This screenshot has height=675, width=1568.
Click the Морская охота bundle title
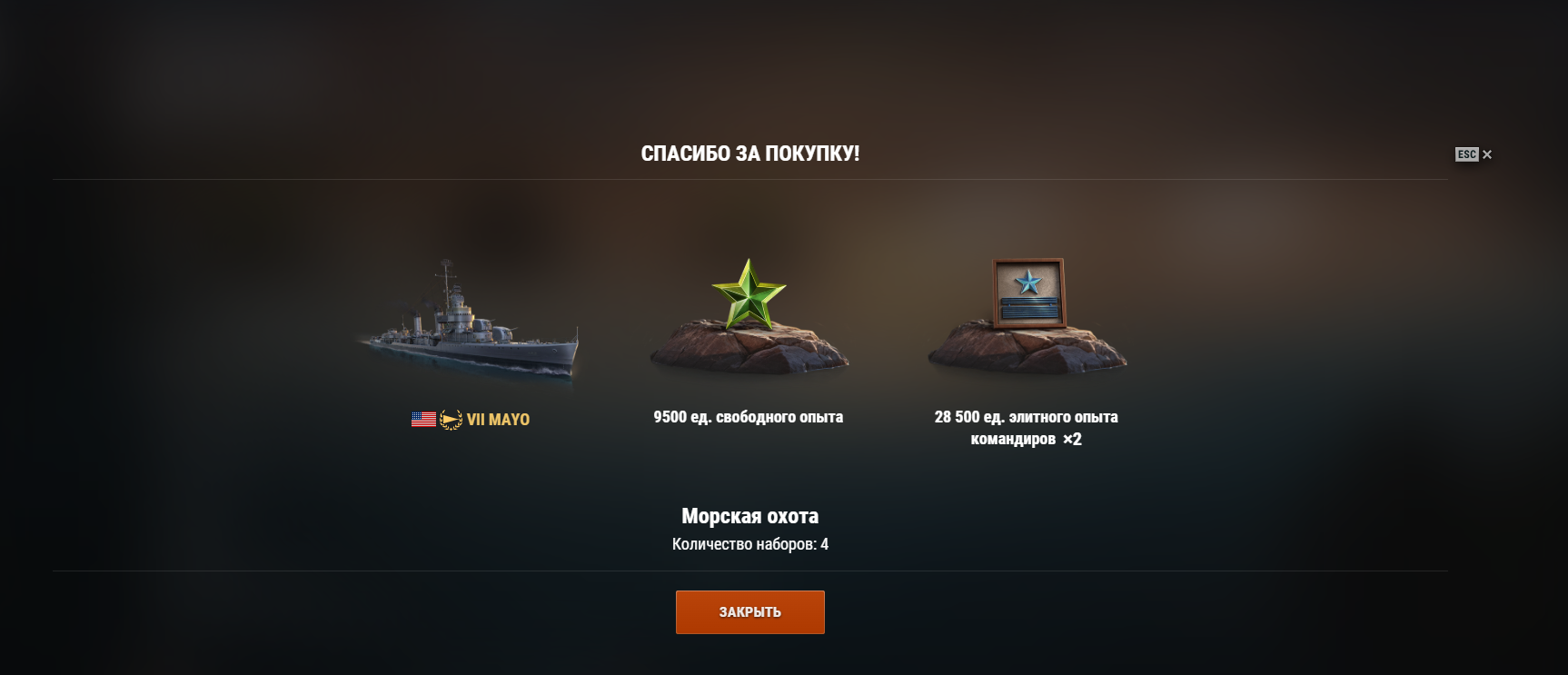(749, 516)
